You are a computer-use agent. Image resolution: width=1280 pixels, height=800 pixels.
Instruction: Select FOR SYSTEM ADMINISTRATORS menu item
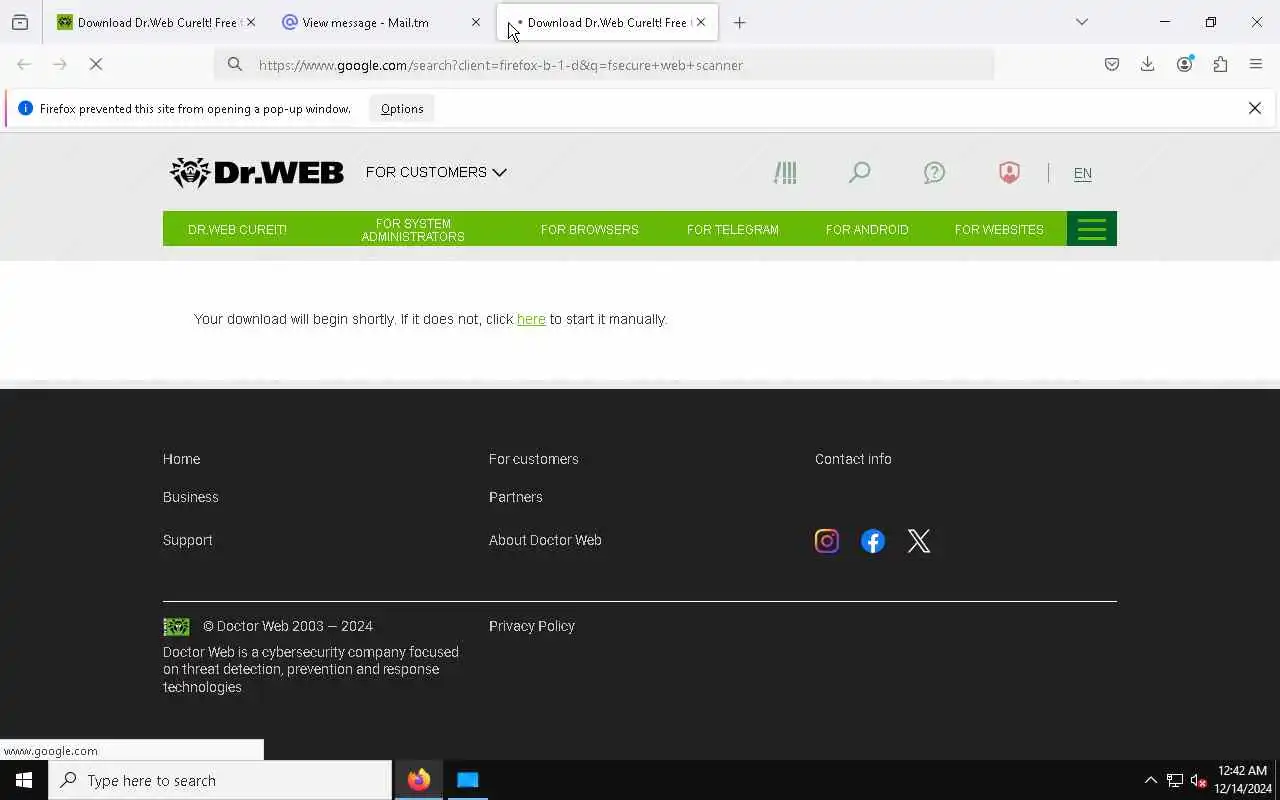click(413, 229)
